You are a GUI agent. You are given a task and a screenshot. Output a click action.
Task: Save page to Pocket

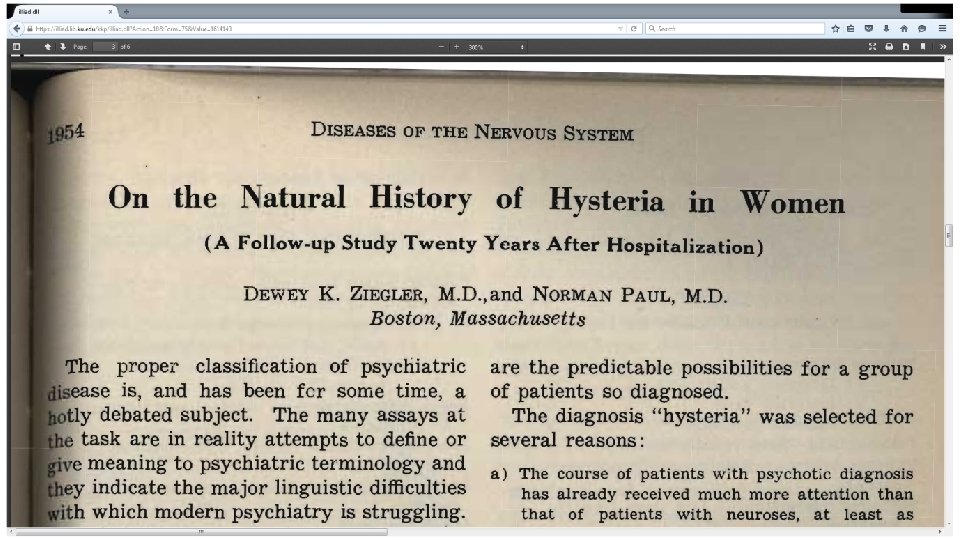pos(868,28)
